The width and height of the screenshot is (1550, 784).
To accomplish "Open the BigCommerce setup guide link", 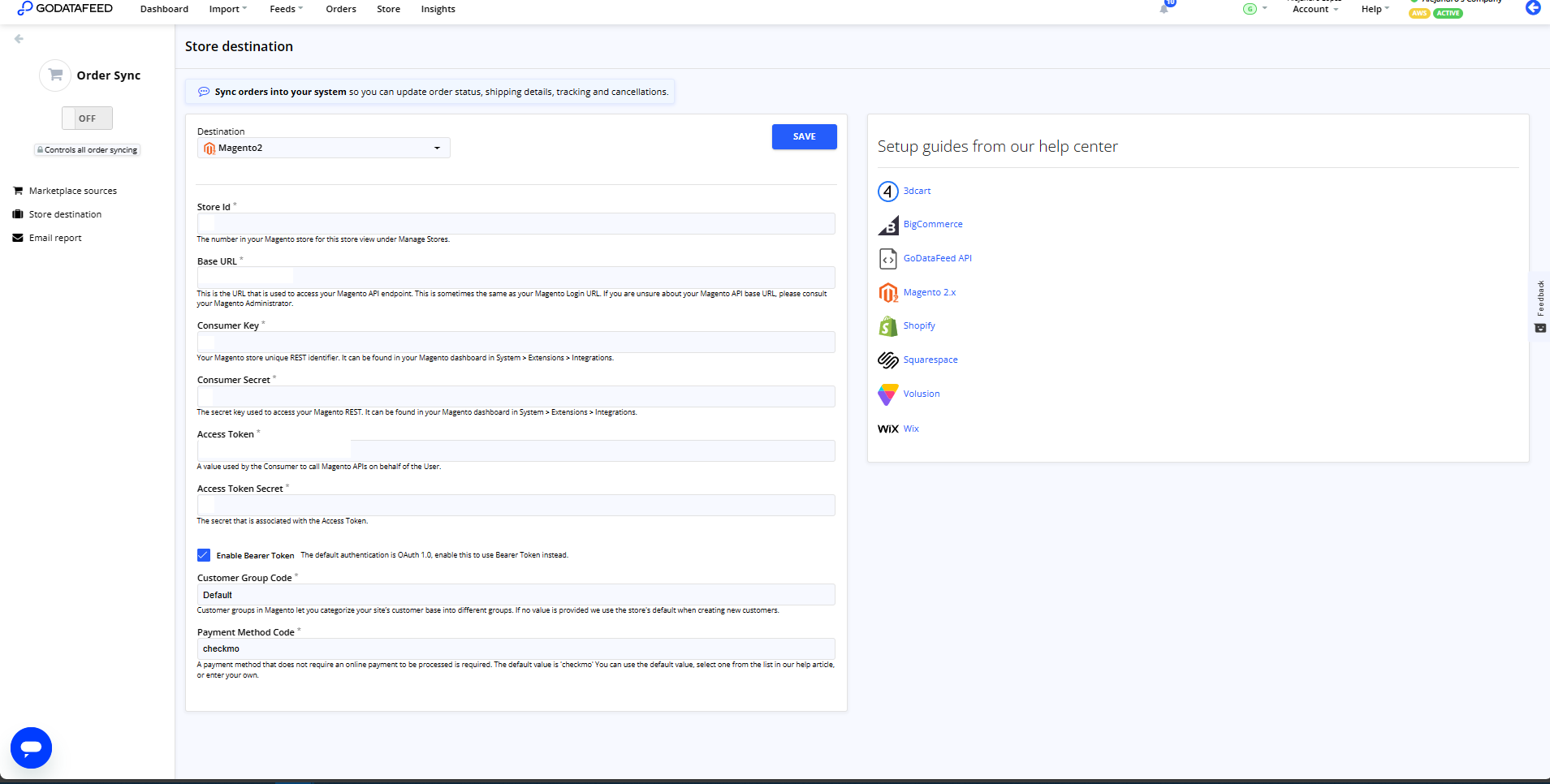I will 933,225.
